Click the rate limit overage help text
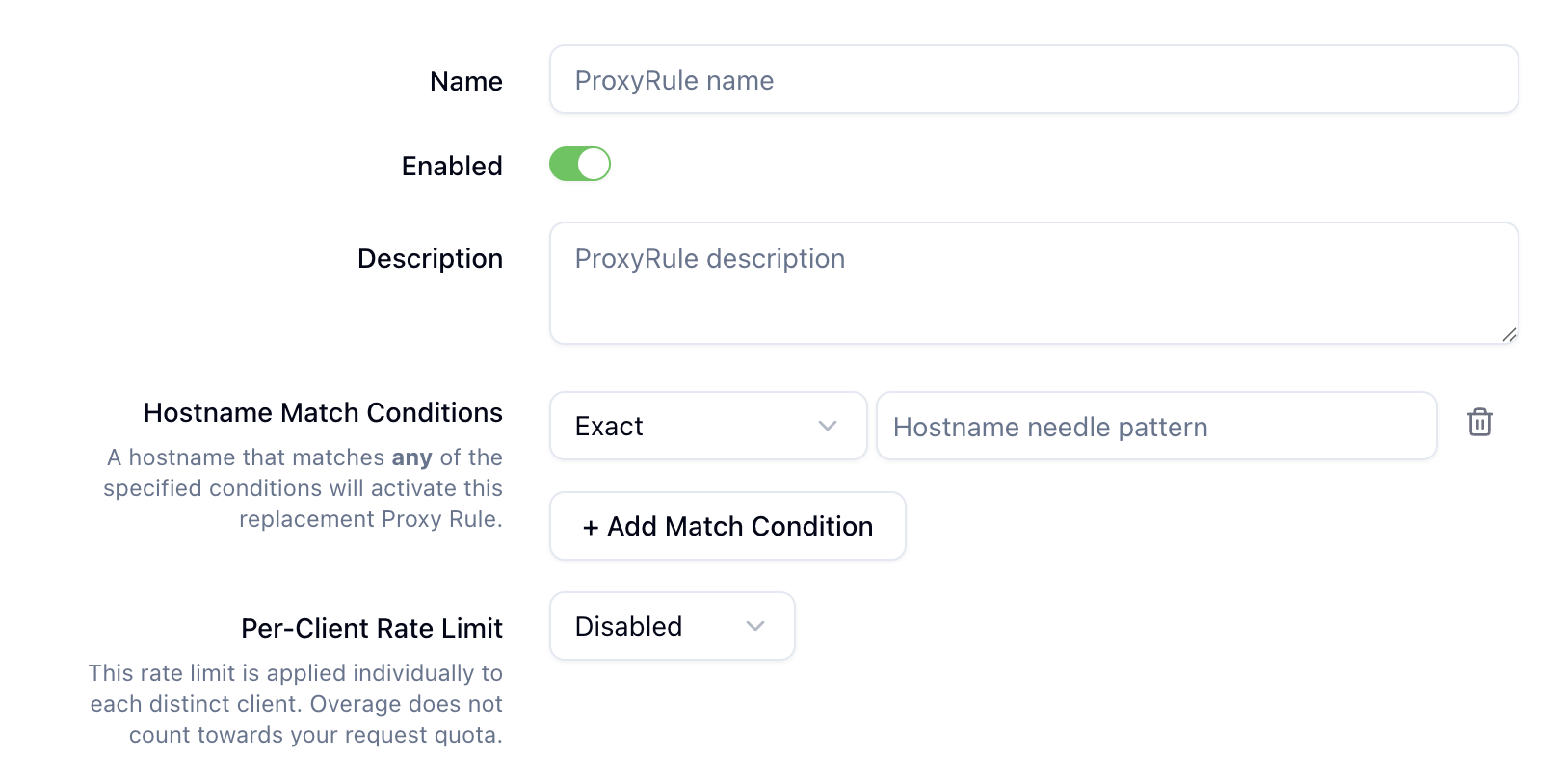 point(297,704)
